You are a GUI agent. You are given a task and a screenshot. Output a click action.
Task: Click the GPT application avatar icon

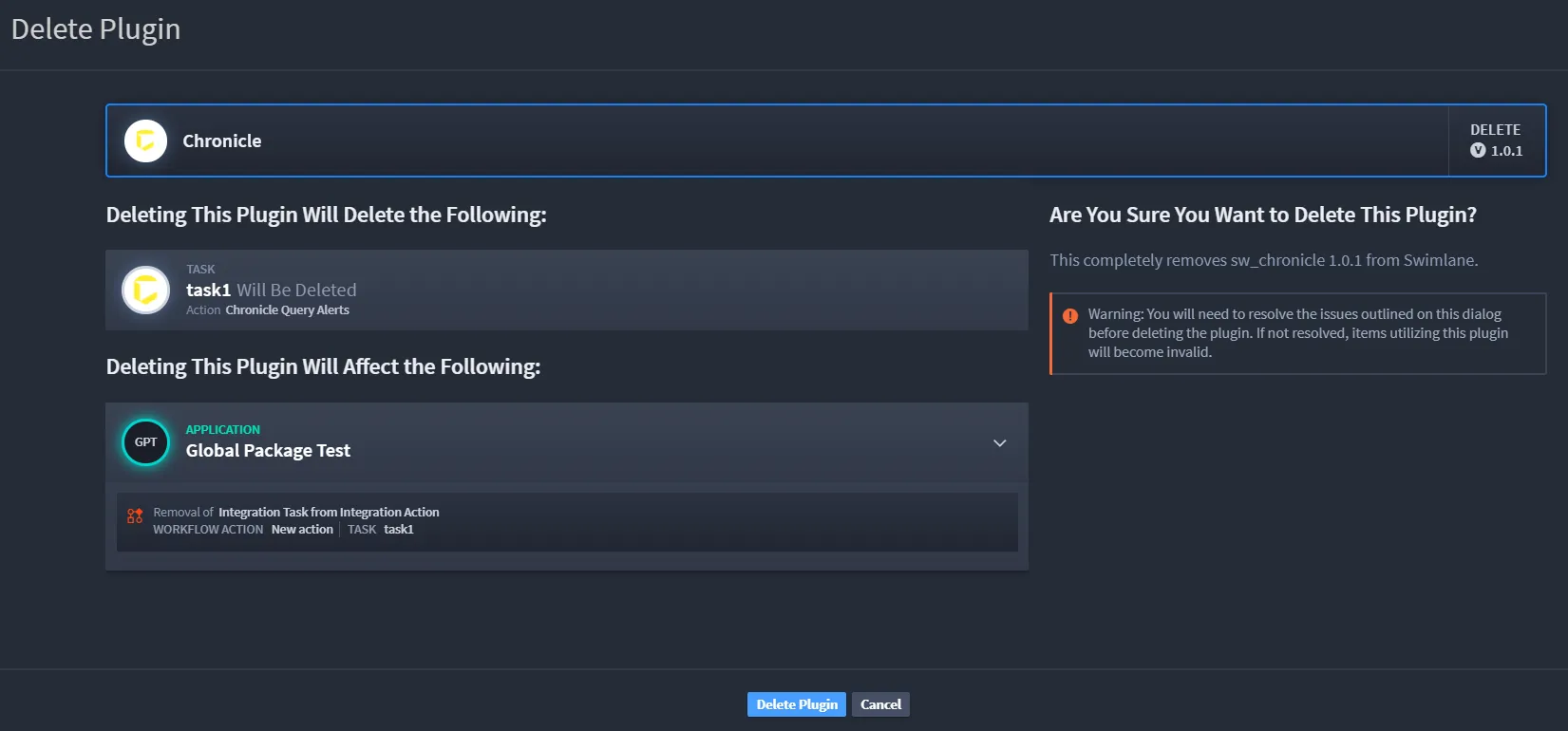(x=145, y=442)
